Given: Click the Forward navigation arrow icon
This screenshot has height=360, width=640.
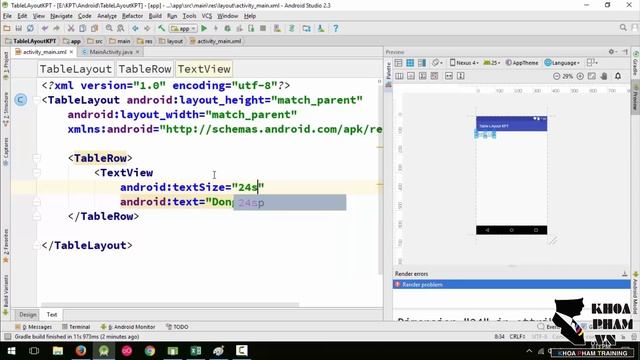Looking at the screenshot, I should pyautogui.click(x=147, y=29).
